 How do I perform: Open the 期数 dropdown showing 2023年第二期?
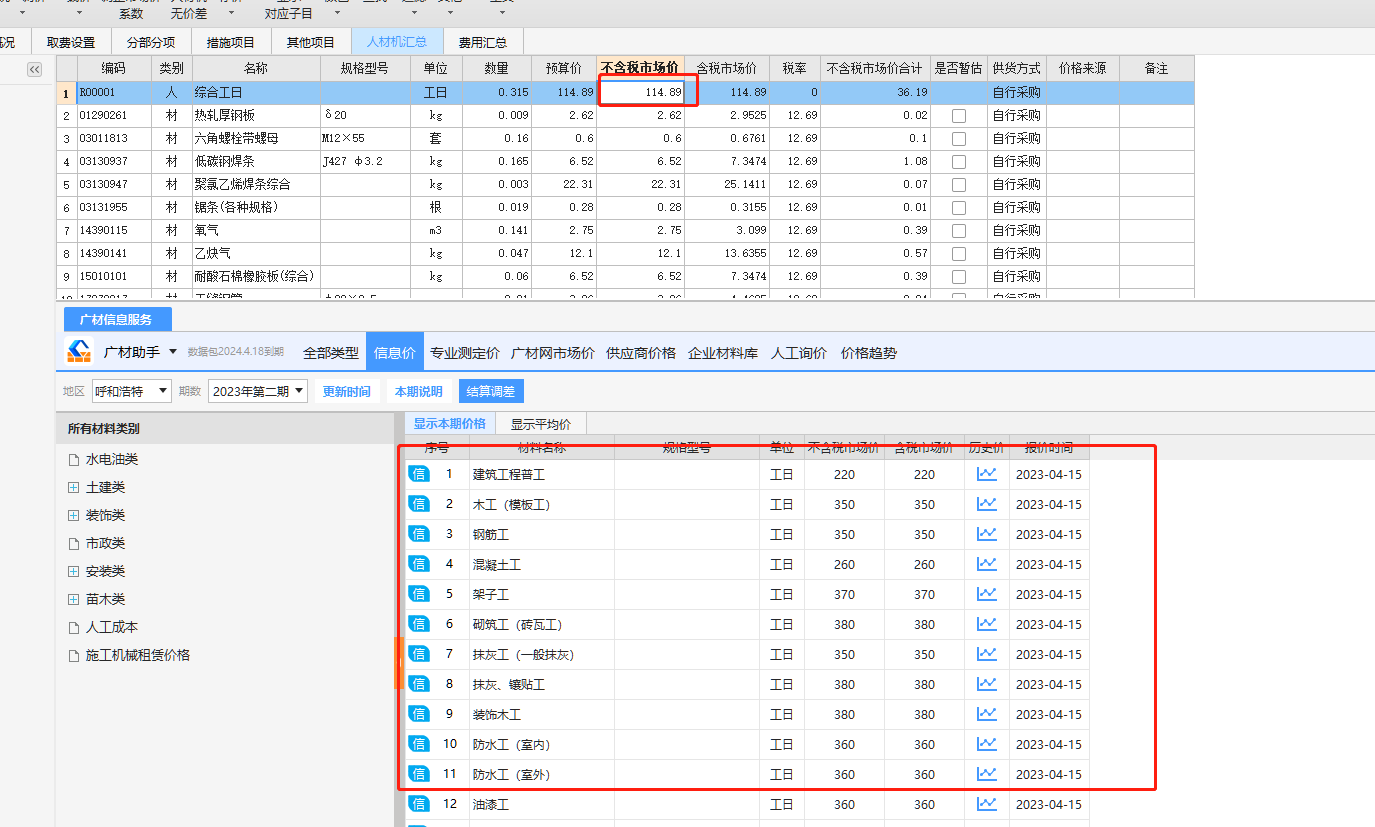click(258, 391)
